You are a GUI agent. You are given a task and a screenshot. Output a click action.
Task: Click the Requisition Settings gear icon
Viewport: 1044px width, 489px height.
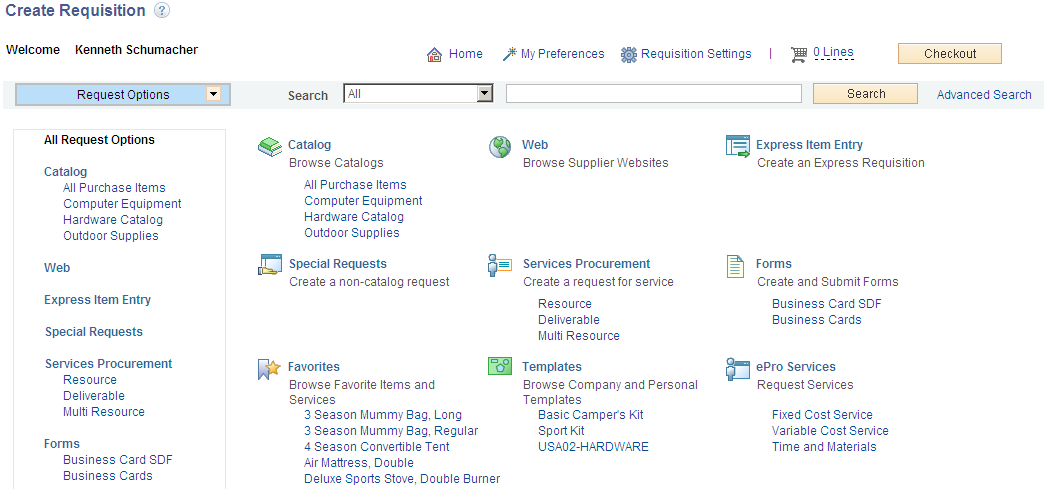click(x=629, y=55)
